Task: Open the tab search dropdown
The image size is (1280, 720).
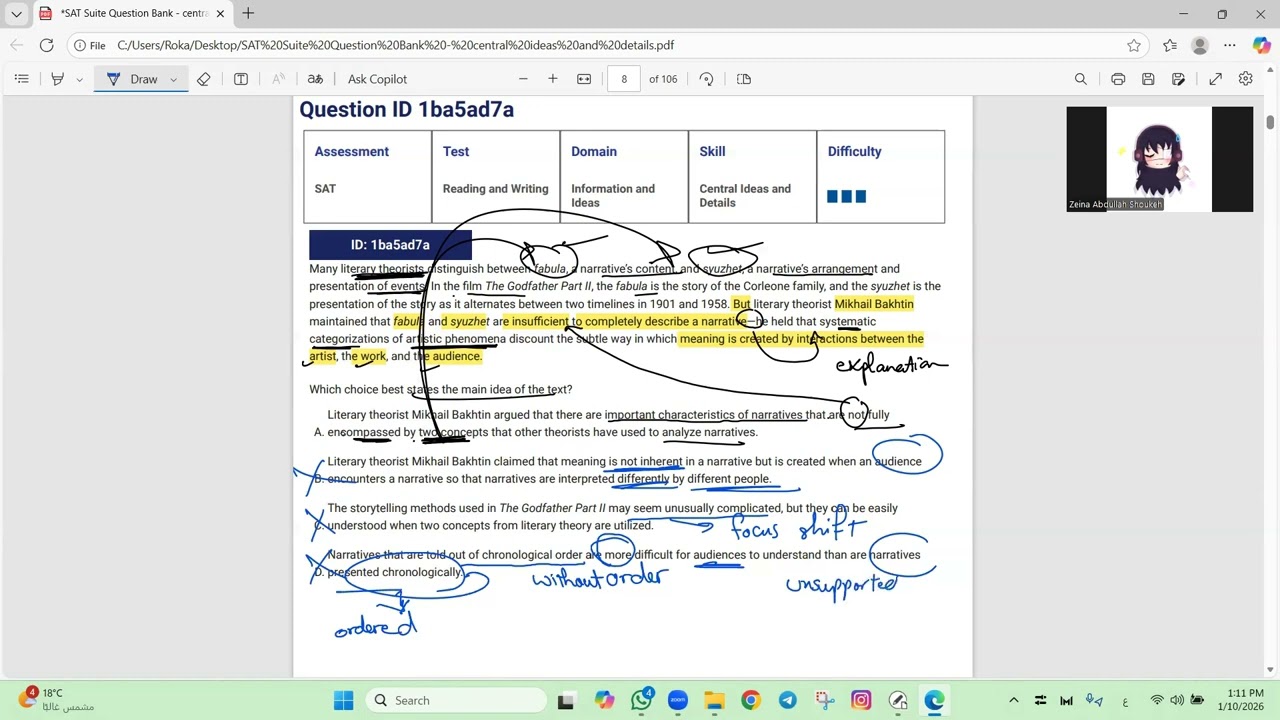Action: click(16, 14)
